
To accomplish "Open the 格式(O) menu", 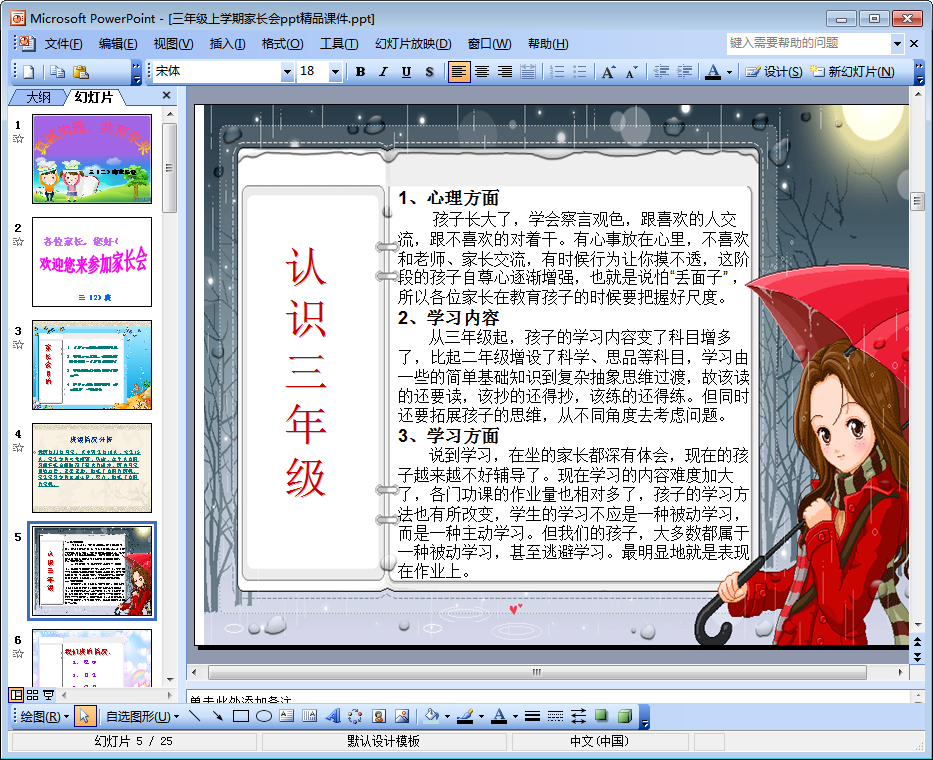I will tap(283, 44).
